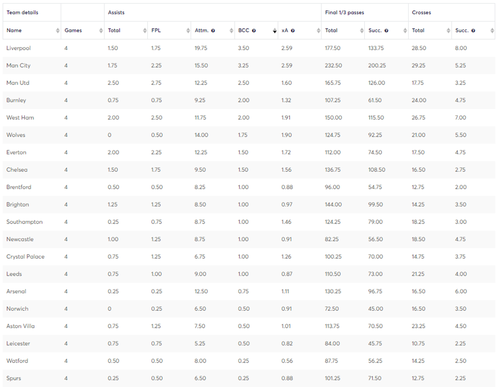
Task: Sort by Final 1/3 passes Succ. arrows
Action: pos(405,30)
